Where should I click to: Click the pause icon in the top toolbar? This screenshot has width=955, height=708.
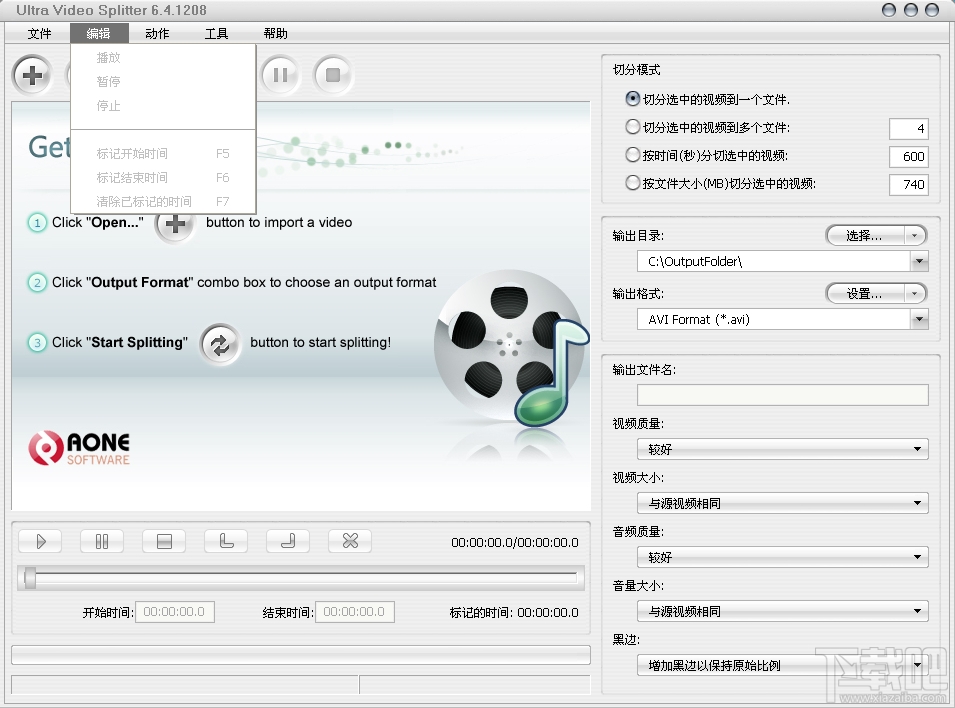tap(280, 75)
